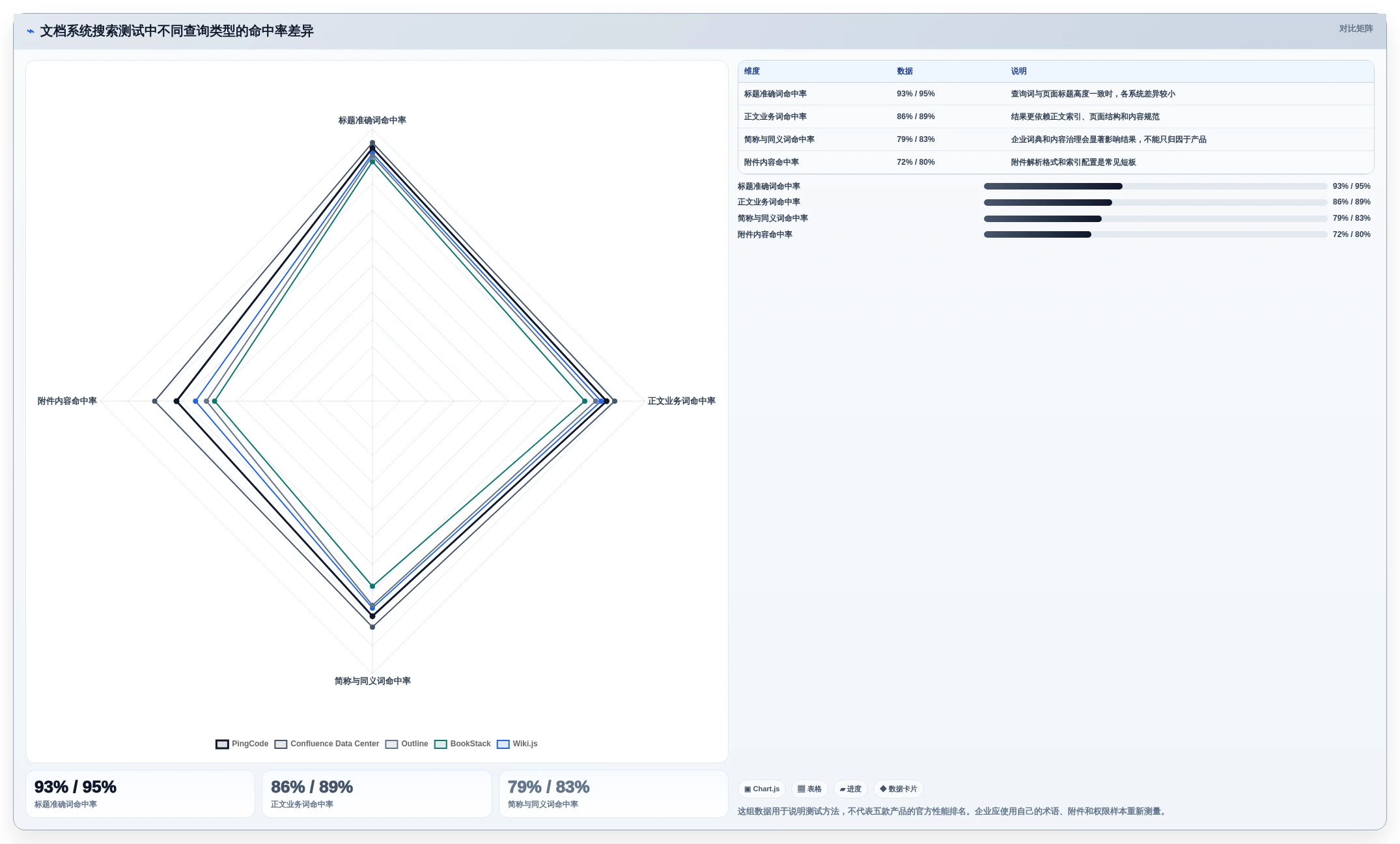The height and width of the screenshot is (844, 1400).
Task: Click progress bar for 标题准确词命中率
Action: click(1155, 186)
